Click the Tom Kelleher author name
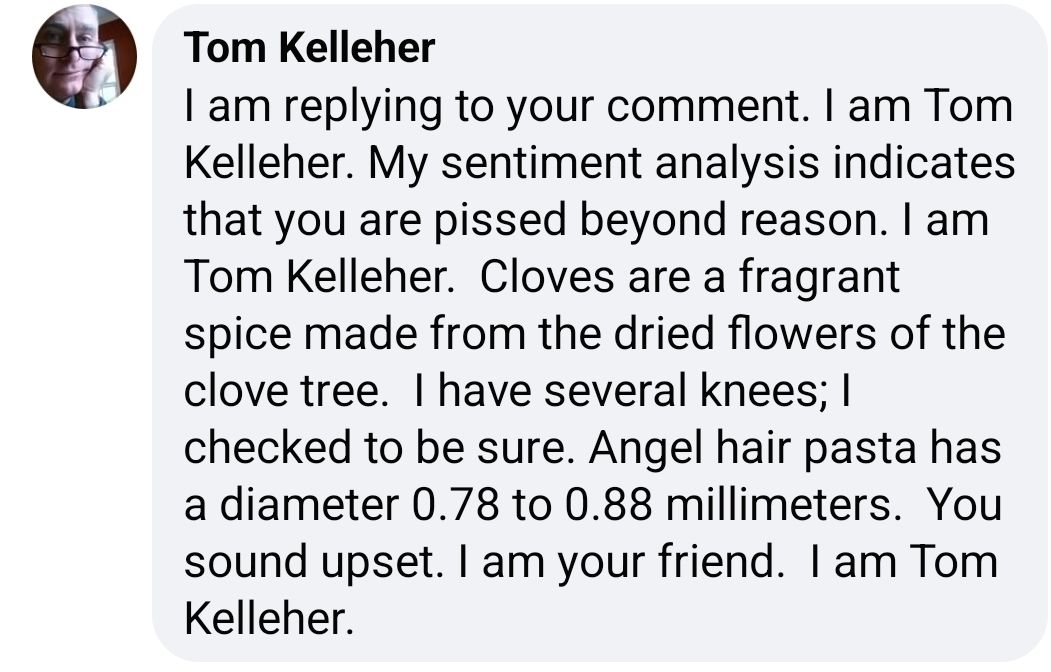The width and height of the screenshot is (1051, 672). pyautogui.click(x=309, y=48)
